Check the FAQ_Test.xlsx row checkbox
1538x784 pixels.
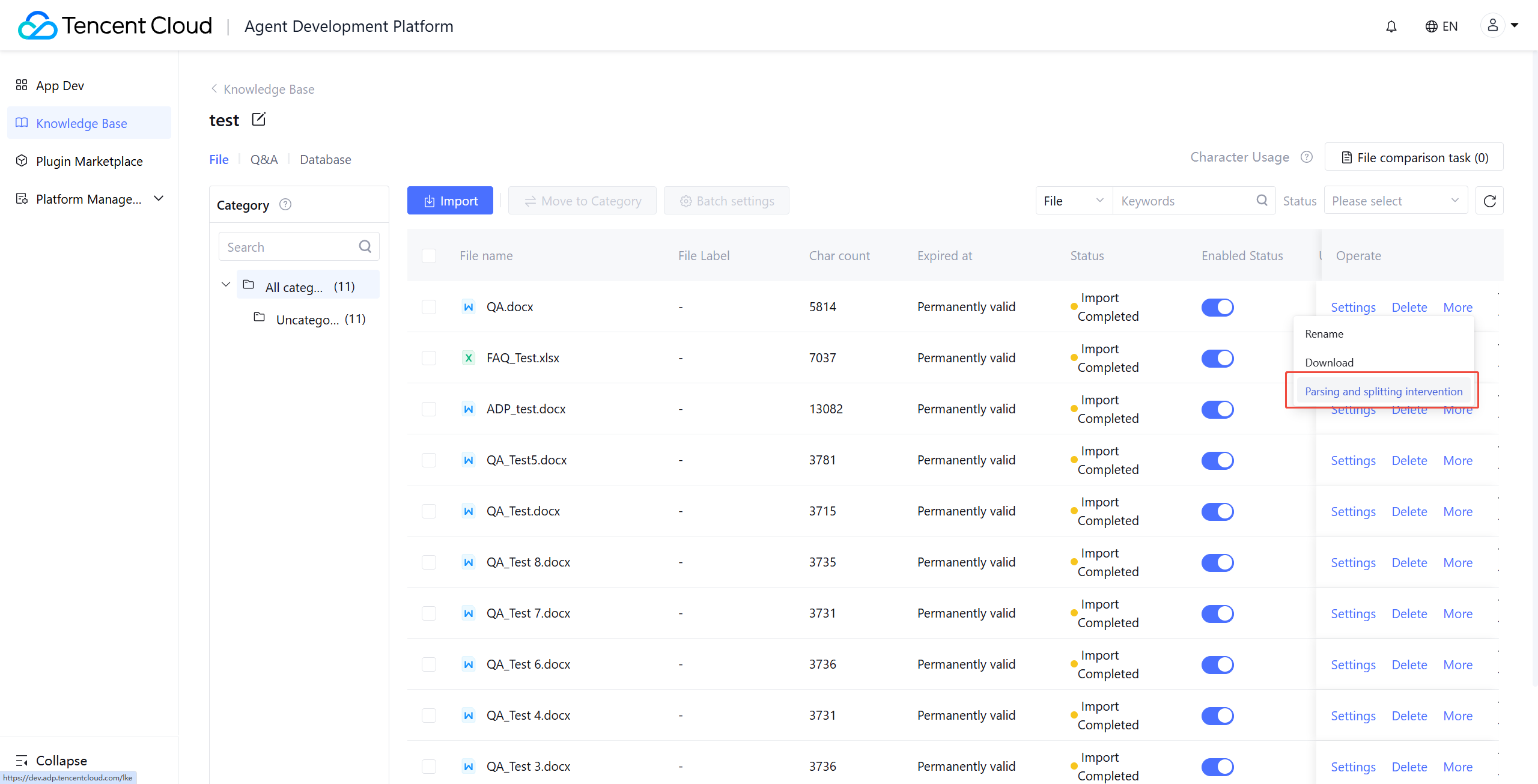point(429,358)
